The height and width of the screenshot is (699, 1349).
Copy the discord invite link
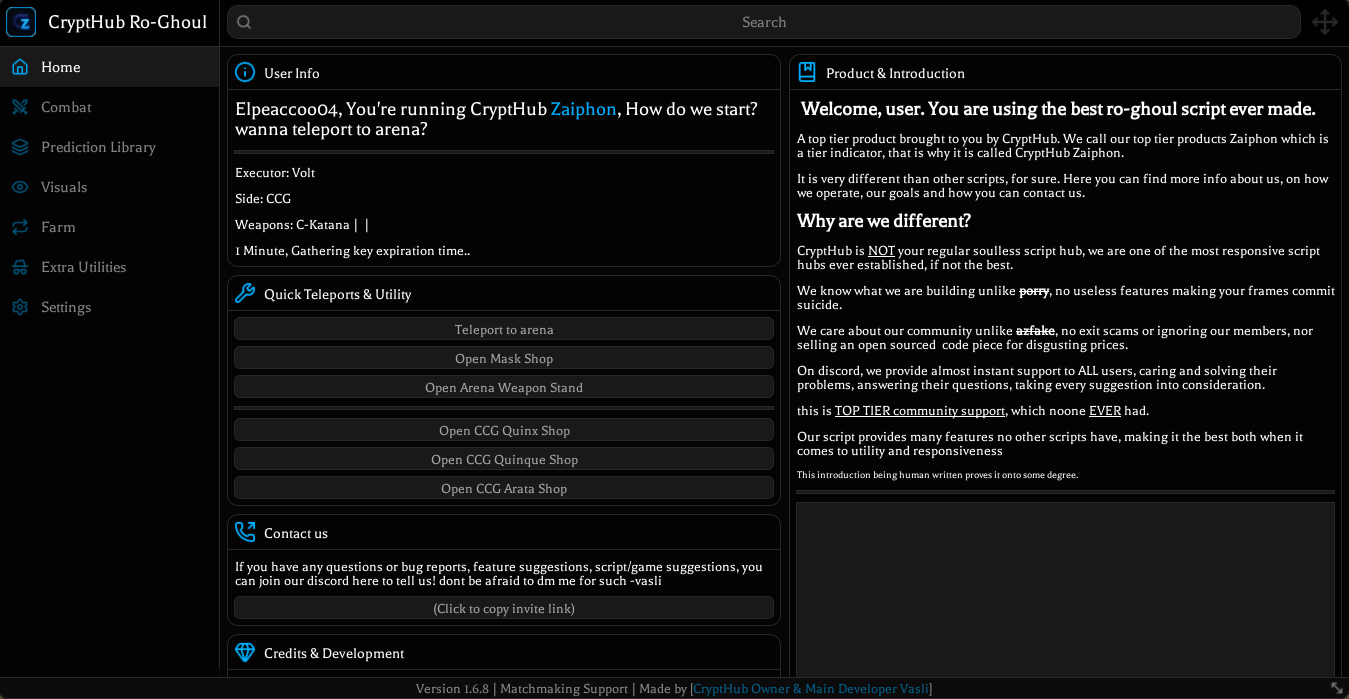pyautogui.click(x=504, y=608)
